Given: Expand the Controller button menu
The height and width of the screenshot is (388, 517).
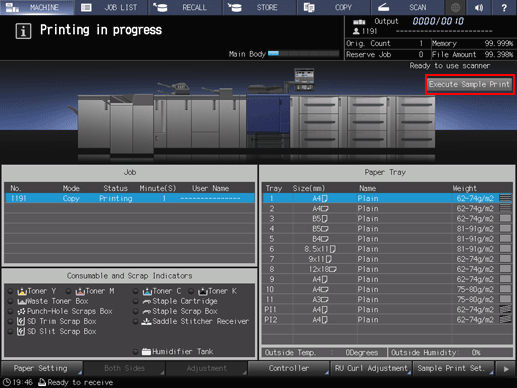Looking at the screenshot, I should tap(289, 368).
